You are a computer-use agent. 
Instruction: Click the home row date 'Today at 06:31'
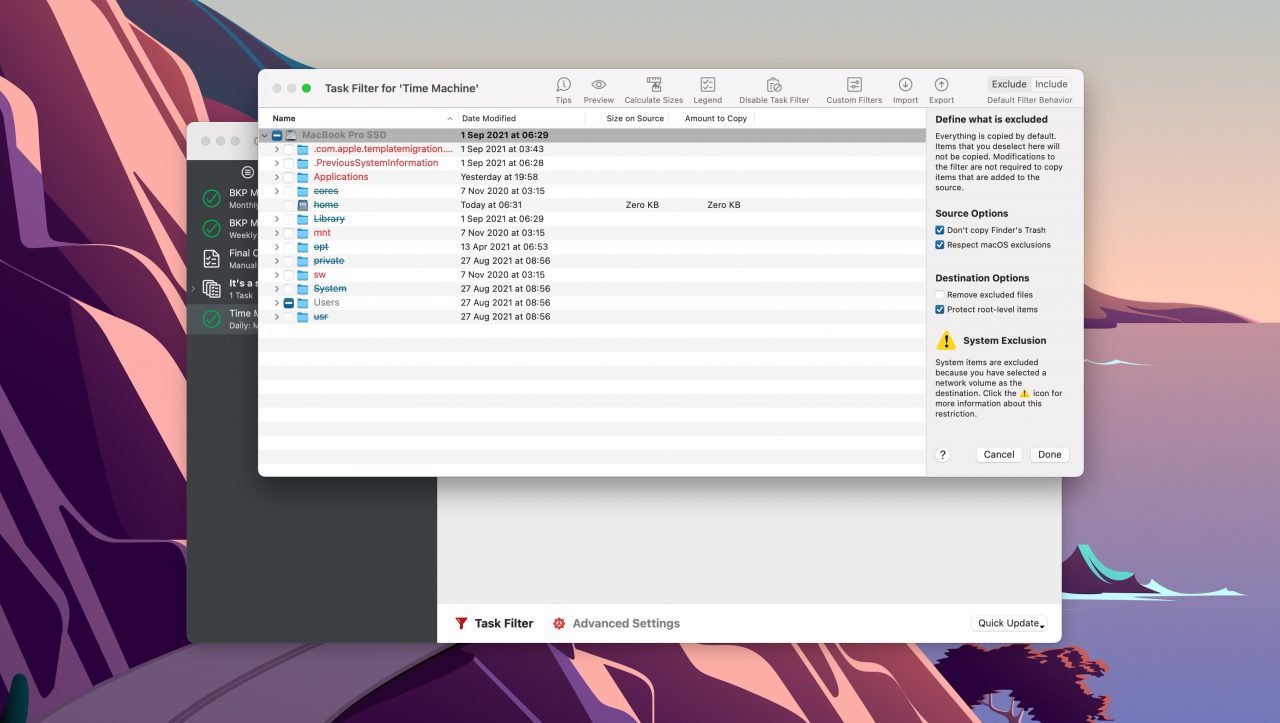[x=491, y=205]
